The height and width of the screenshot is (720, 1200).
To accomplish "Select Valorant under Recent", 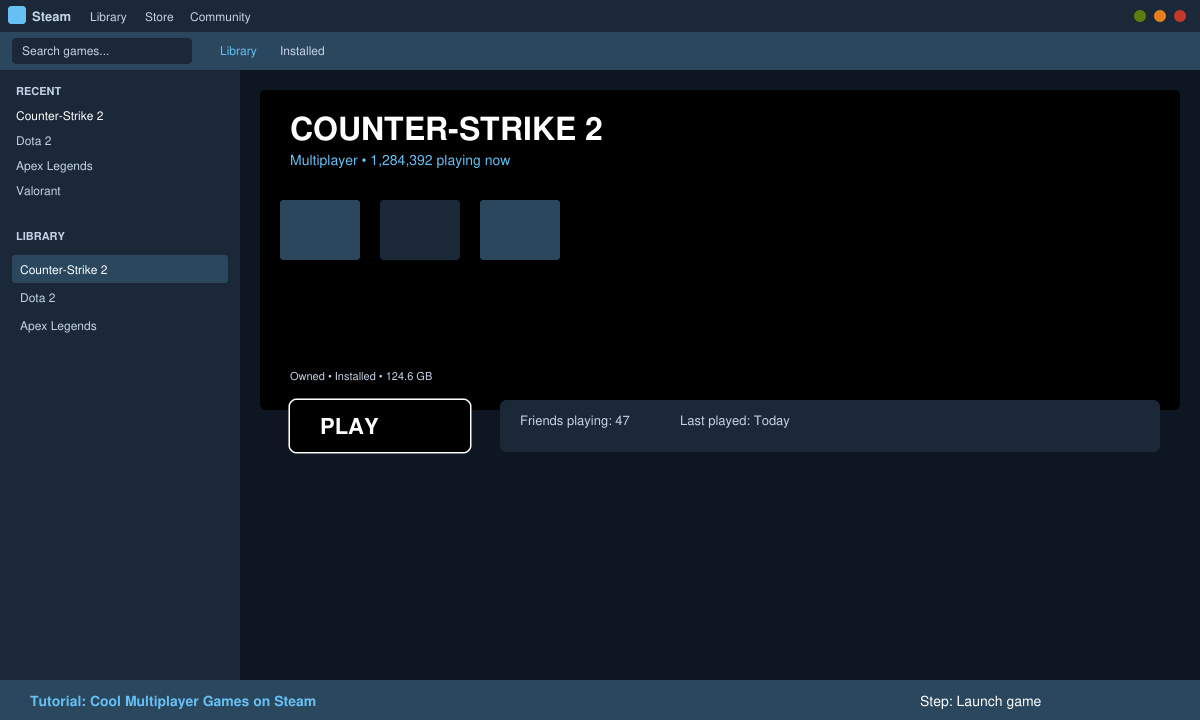I will click(38, 191).
